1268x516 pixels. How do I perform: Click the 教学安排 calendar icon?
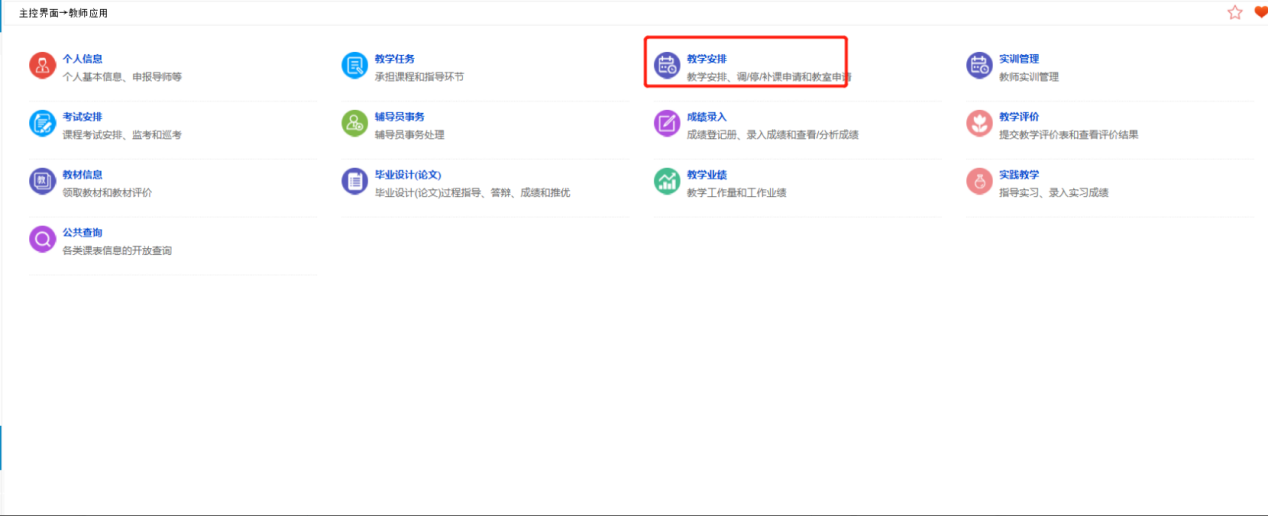(x=666, y=66)
